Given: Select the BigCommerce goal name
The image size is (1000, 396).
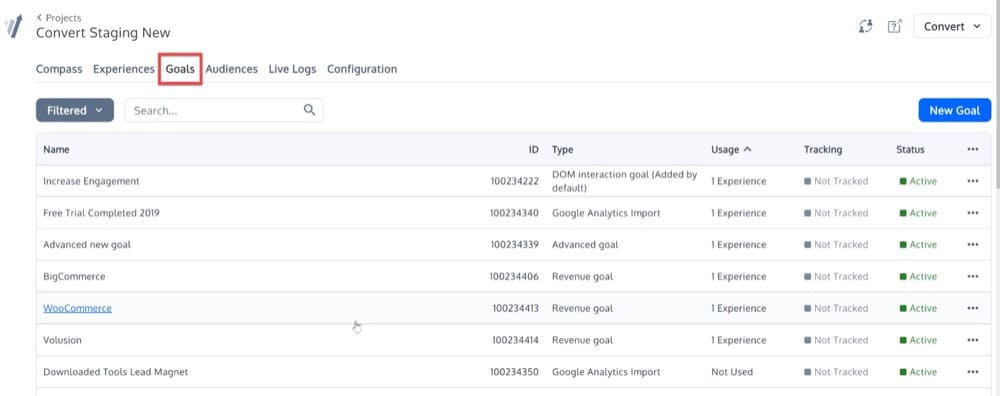Looking at the screenshot, I should 74,277.
